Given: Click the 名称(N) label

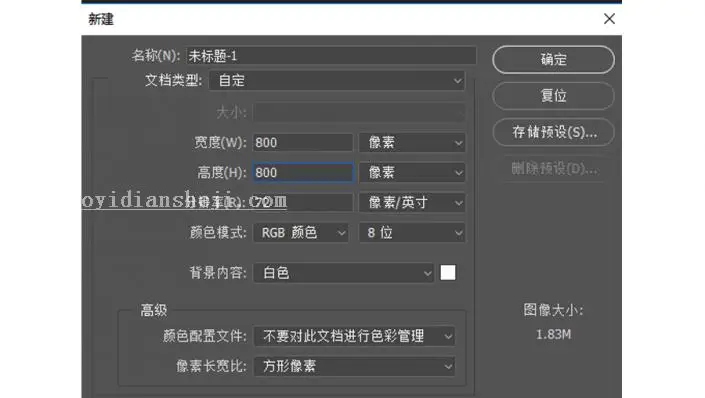Looking at the screenshot, I should click(156, 56).
